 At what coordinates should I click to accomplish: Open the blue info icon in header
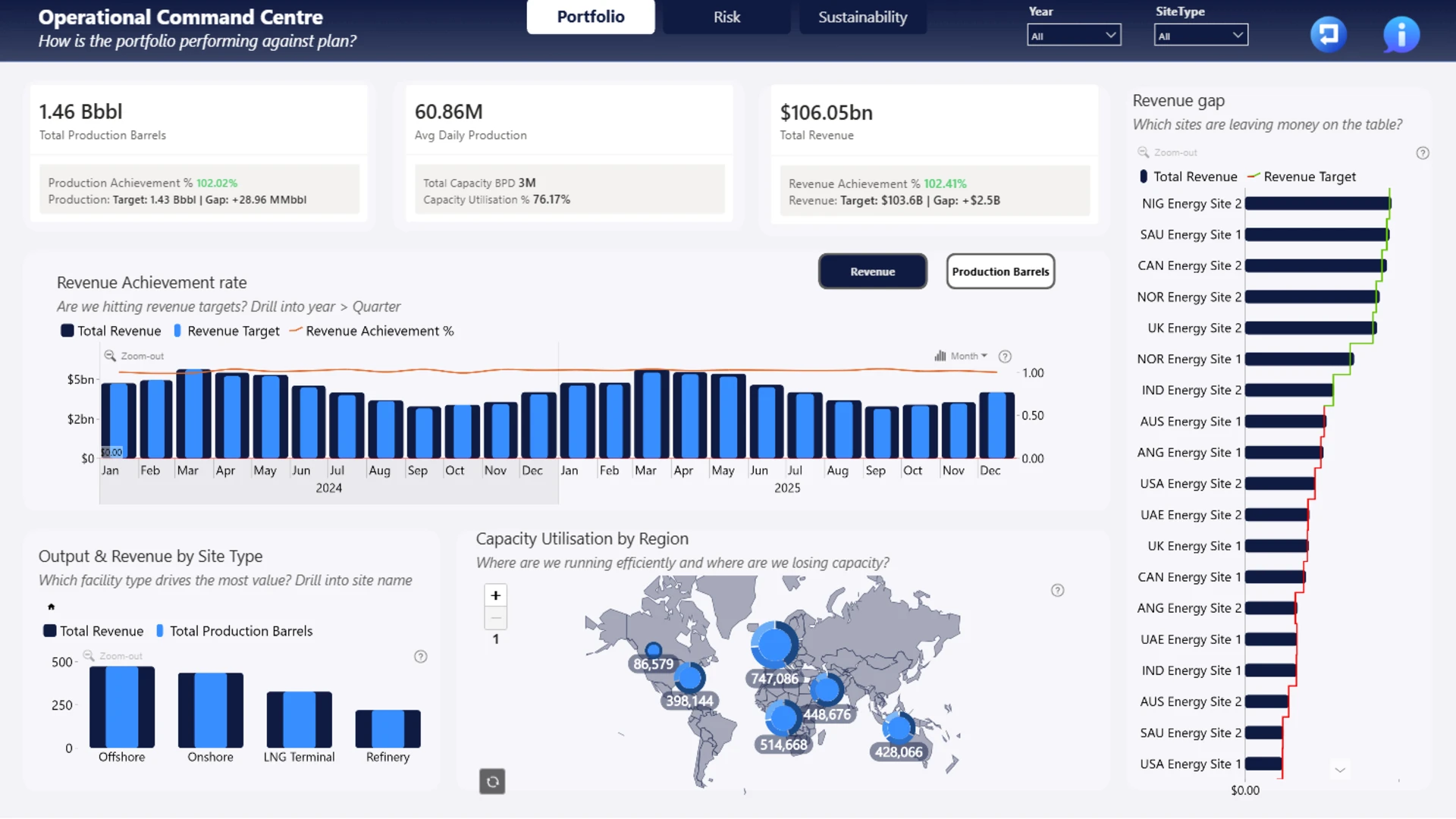tap(1401, 34)
